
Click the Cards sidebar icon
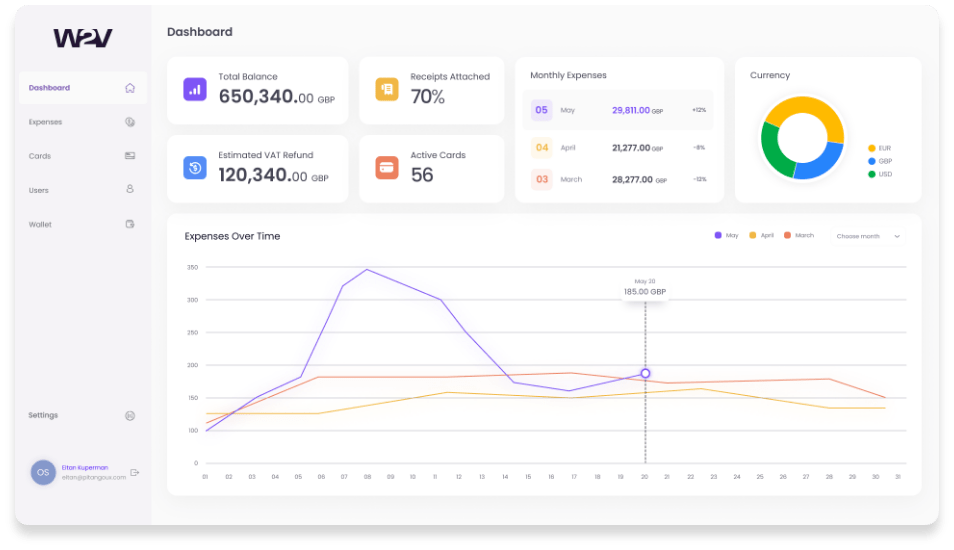click(x=130, y=156)
